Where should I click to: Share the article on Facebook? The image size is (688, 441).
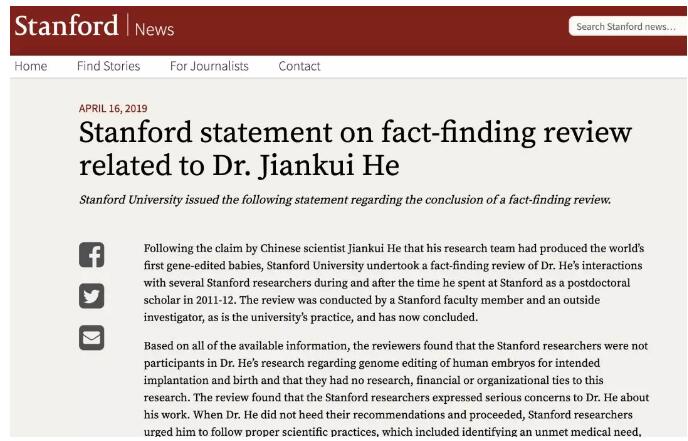pos(92,255)
